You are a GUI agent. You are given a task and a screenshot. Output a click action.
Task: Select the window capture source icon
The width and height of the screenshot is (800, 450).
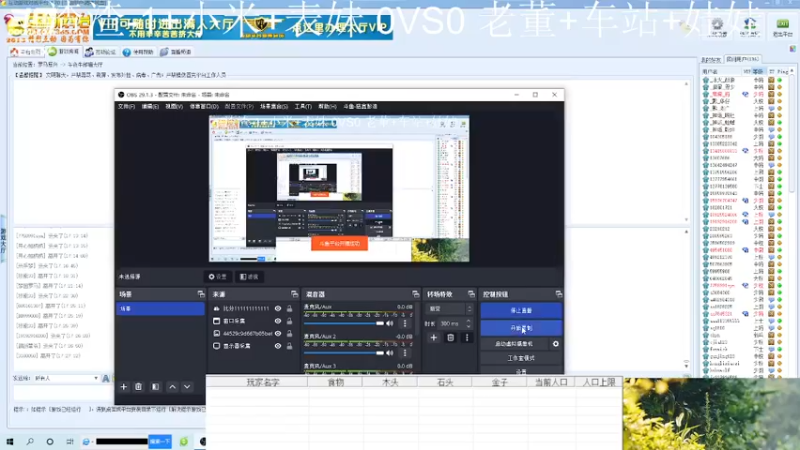tap(216, 321)
